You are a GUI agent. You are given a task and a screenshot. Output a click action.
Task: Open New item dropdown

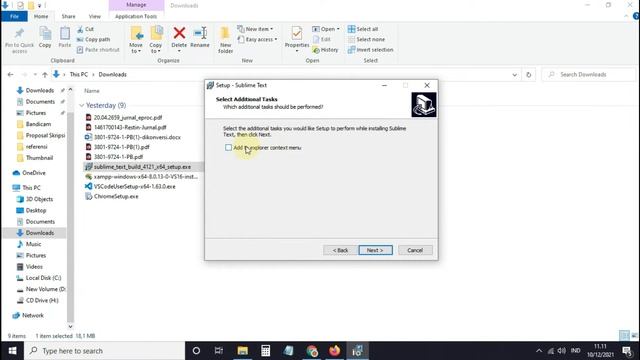pos(255,29)
